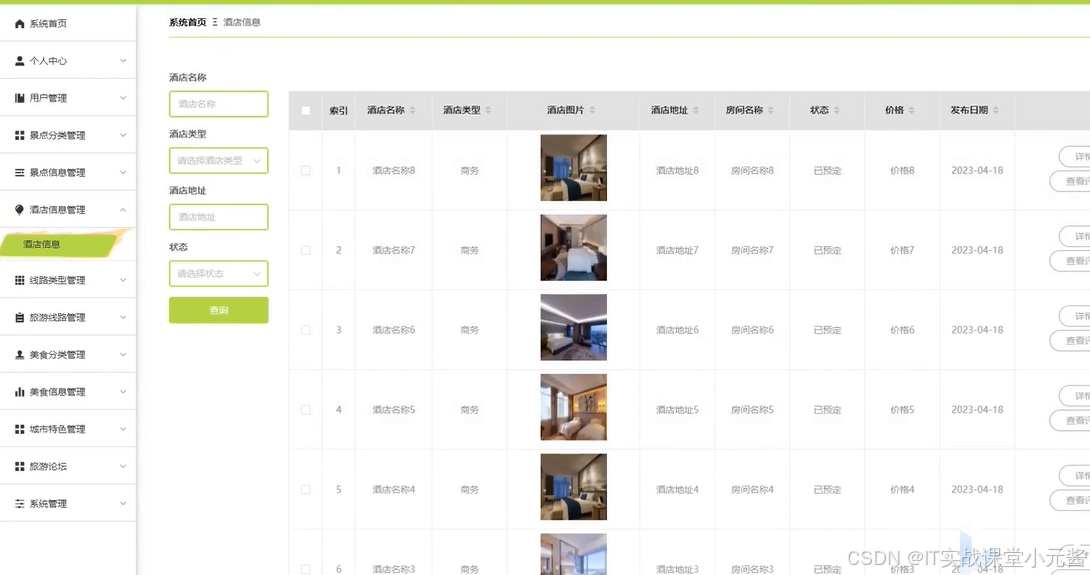Click the location pin icon for 酒店信息管理
Image resolution: width=1090 pixels, height=575 pixels.
(x=19, y=210)
